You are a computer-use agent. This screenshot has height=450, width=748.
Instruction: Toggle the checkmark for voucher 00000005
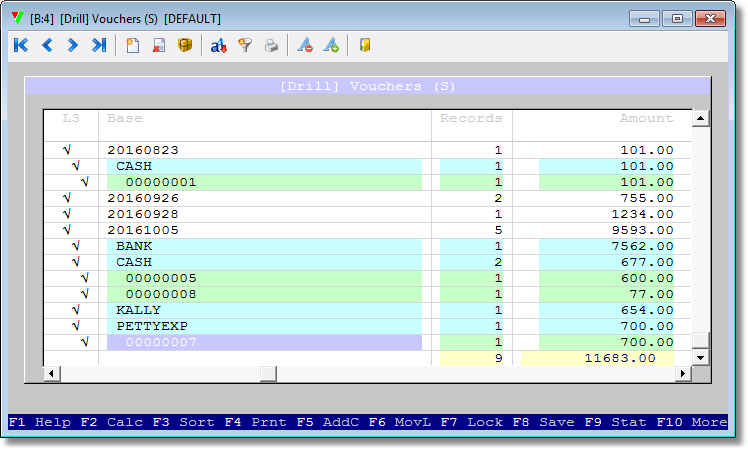(x=85, y=278)
